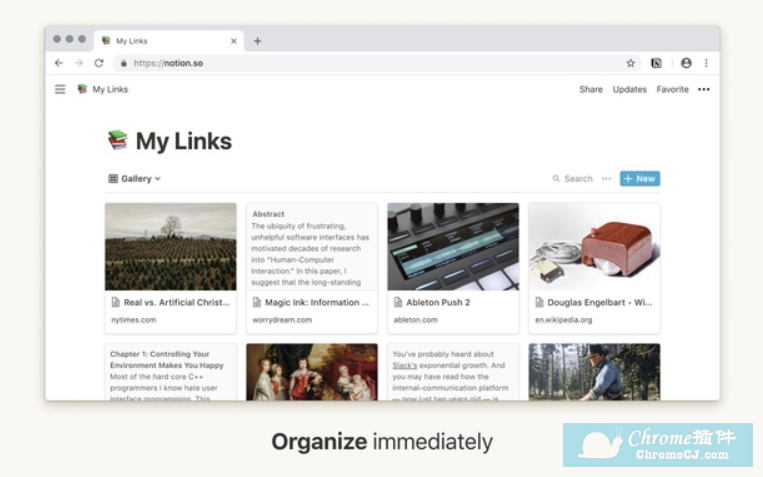Mark page as Favorite
Image resolution: width=763 pixels, height=477 pixels.
(672, 89)
